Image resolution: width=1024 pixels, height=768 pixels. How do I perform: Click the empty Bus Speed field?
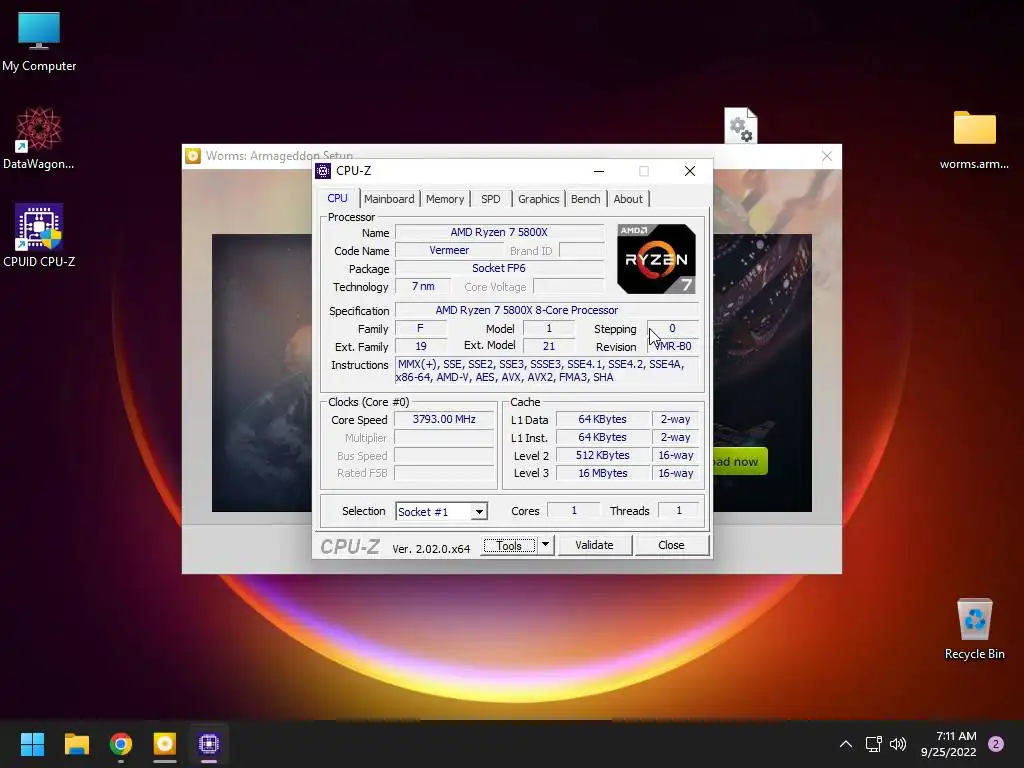pos(444,455)
